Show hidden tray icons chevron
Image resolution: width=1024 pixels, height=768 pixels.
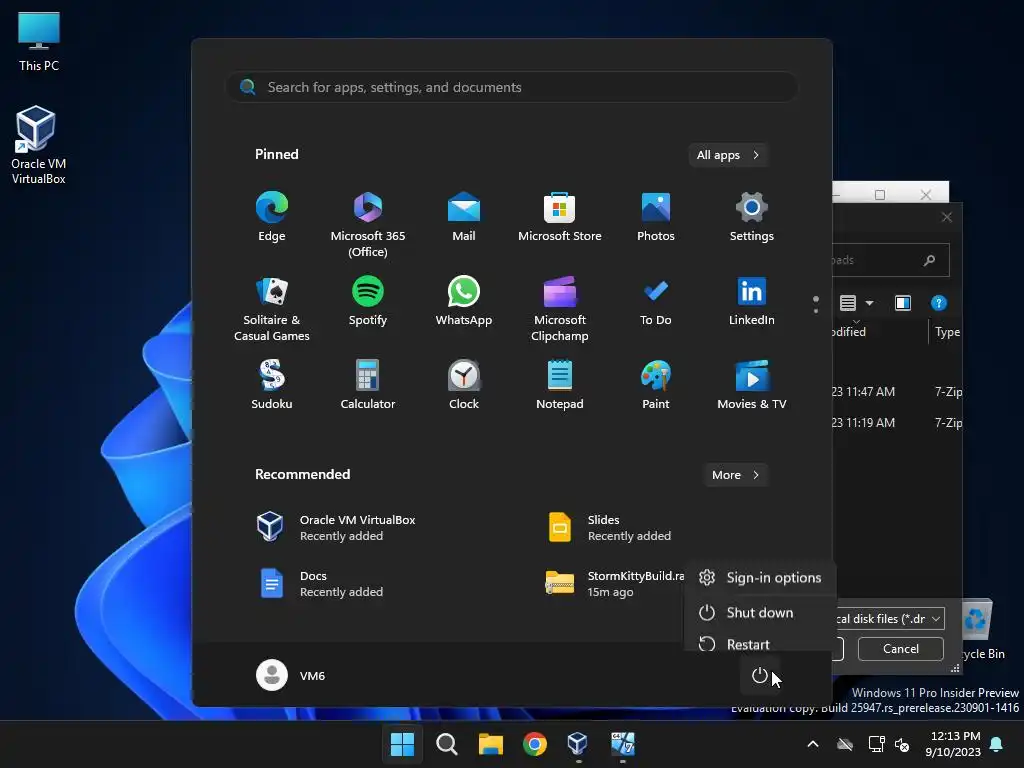point(813,744)
